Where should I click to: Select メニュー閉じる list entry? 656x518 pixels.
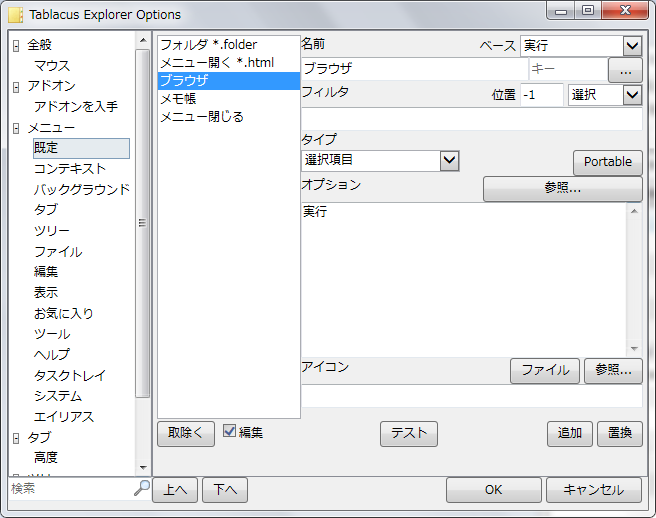tap(229, 117)
